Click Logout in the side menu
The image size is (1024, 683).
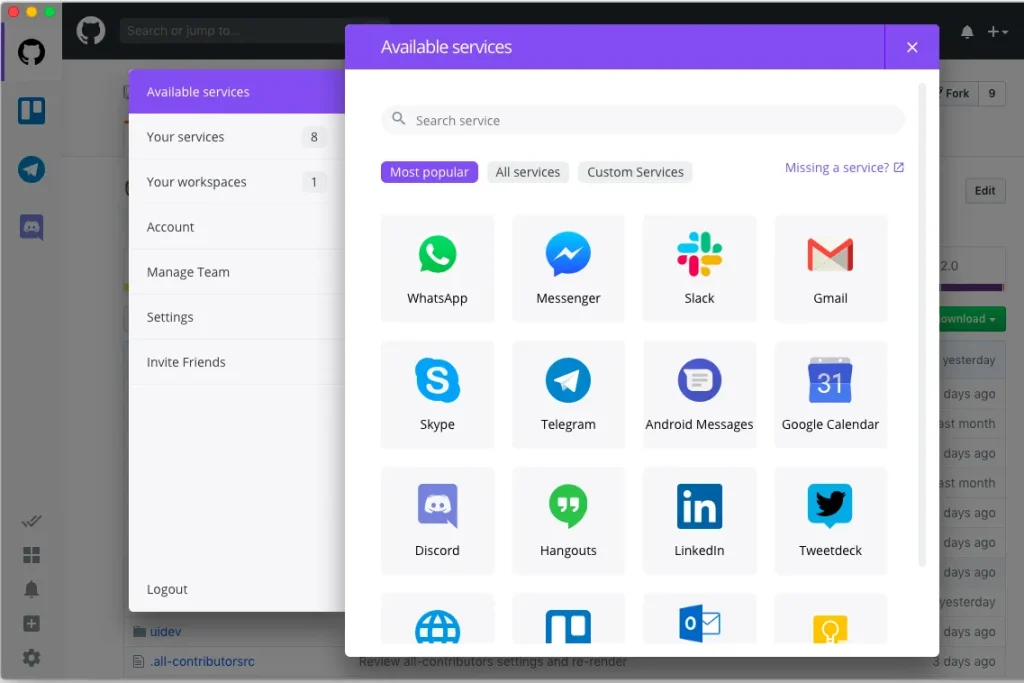(x=167, y=589)
